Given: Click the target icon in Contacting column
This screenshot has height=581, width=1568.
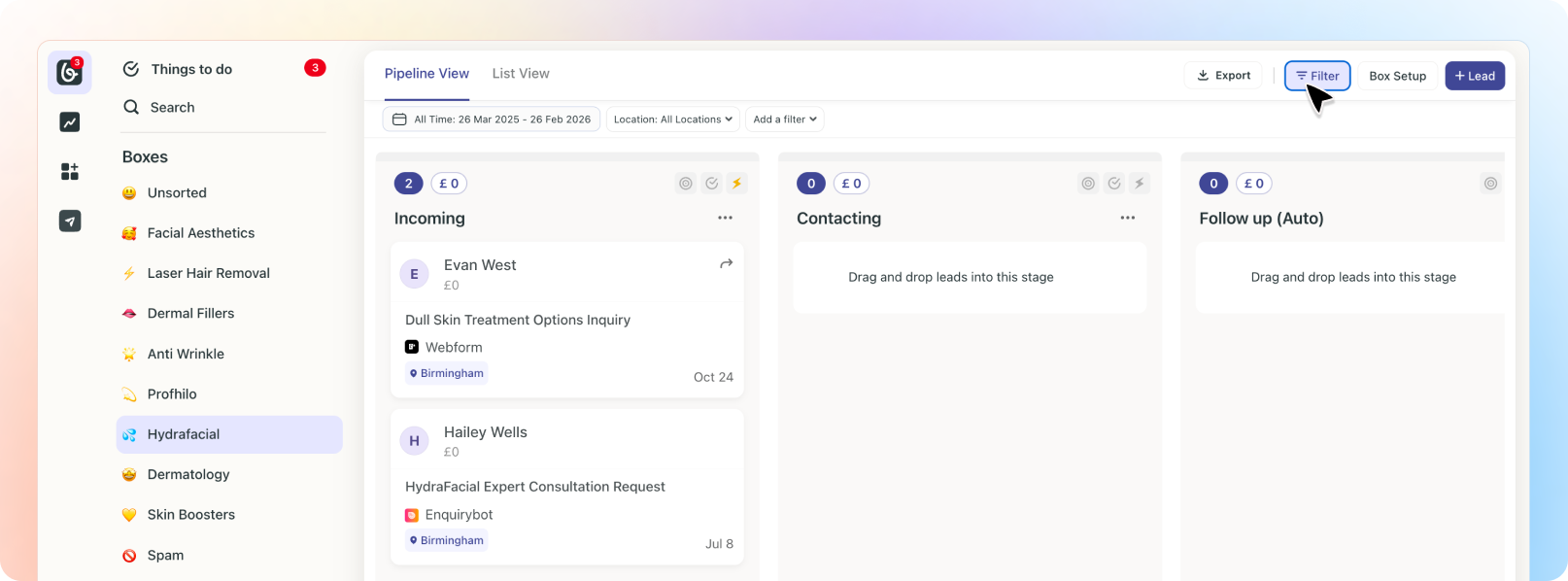Looking at the screenshot, I should coord(1088,184).
